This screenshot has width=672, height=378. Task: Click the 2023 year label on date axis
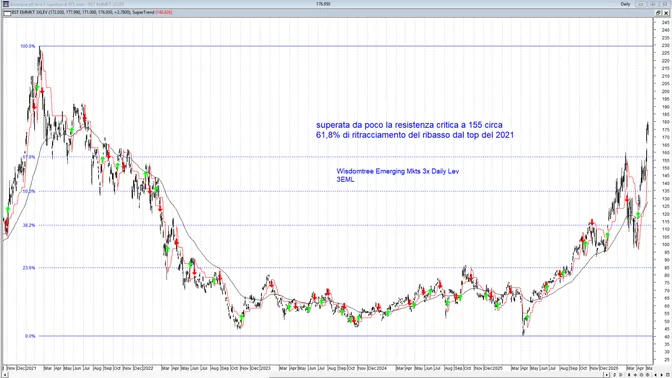point(265,368)
